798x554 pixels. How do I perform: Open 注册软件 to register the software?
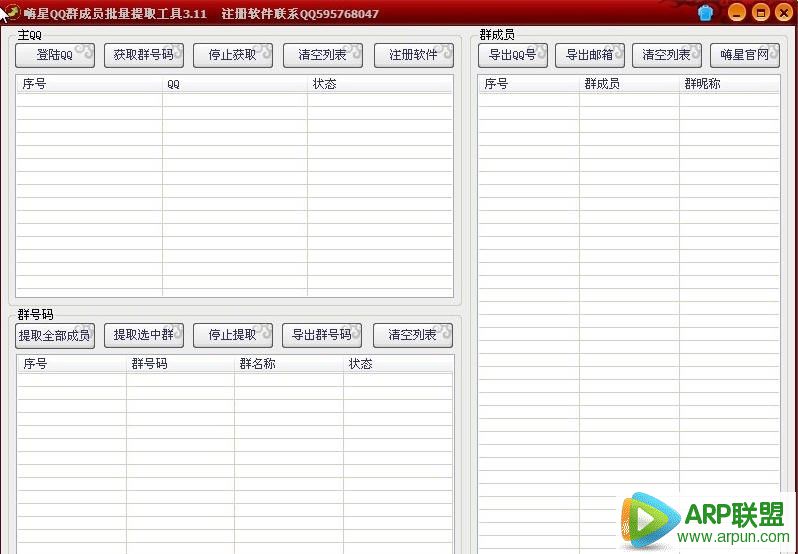click(413, 55)
